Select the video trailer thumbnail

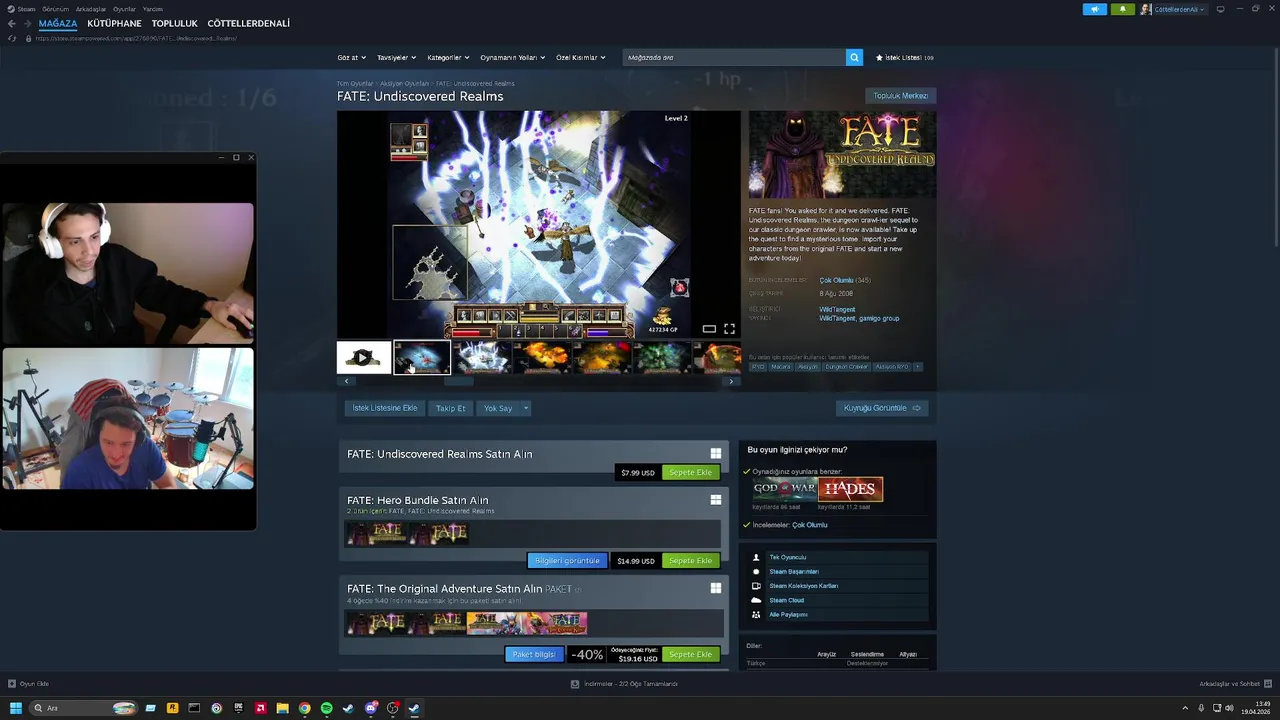click(x=364, y=357)
